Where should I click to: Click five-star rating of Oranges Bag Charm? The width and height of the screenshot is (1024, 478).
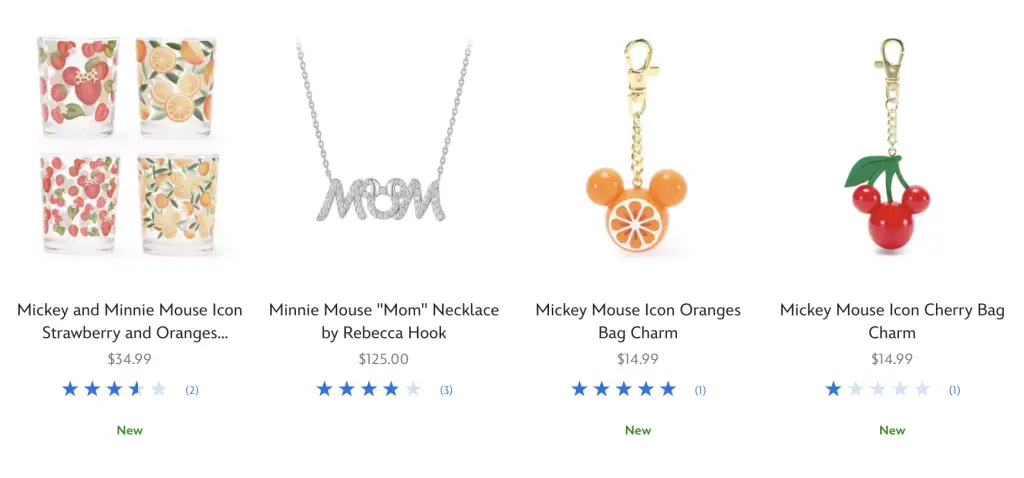coord(623,390)
